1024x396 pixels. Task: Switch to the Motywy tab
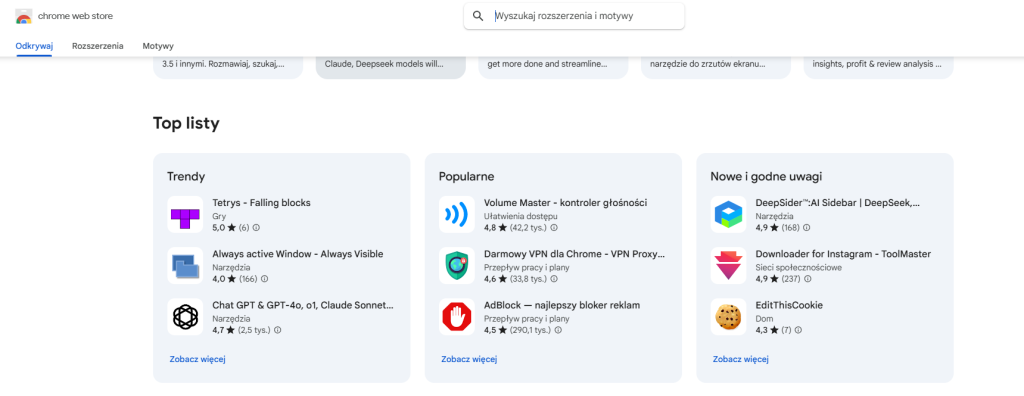pyautogui.click(x=158, y=46)
